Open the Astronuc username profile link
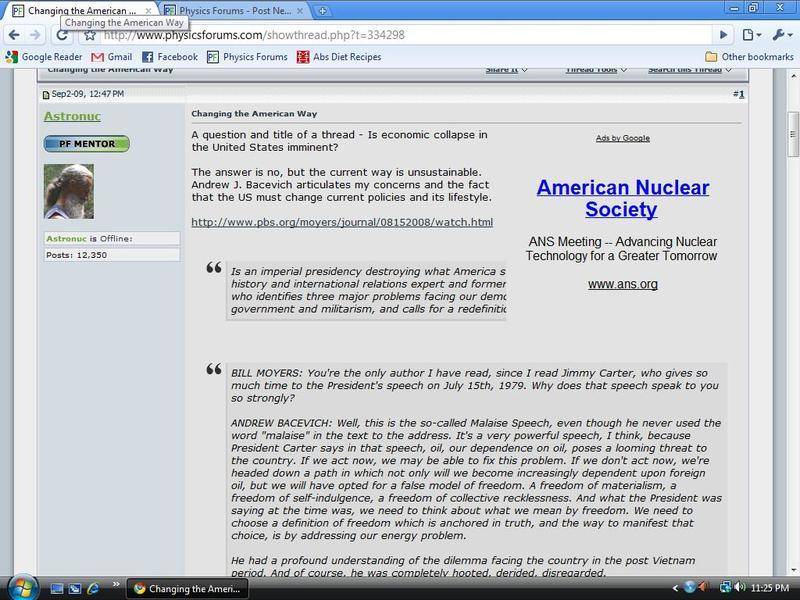Viewport: 800px width, 600px height. (x=72, y=116)
